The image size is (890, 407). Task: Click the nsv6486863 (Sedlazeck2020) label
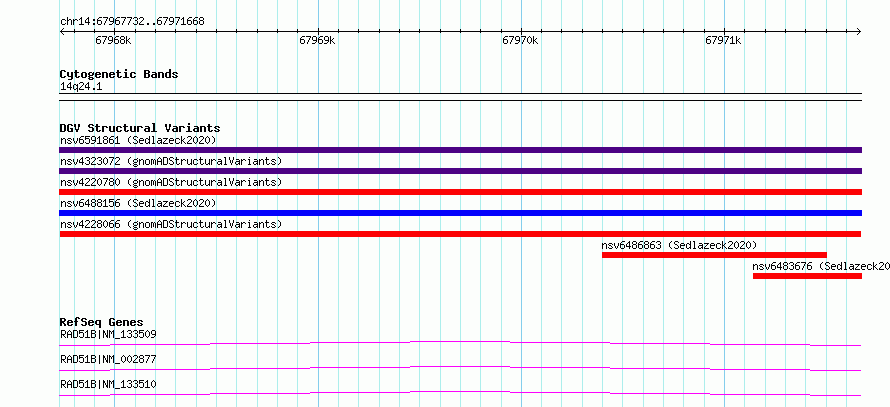pyautogui.click(x=679, y=245)
